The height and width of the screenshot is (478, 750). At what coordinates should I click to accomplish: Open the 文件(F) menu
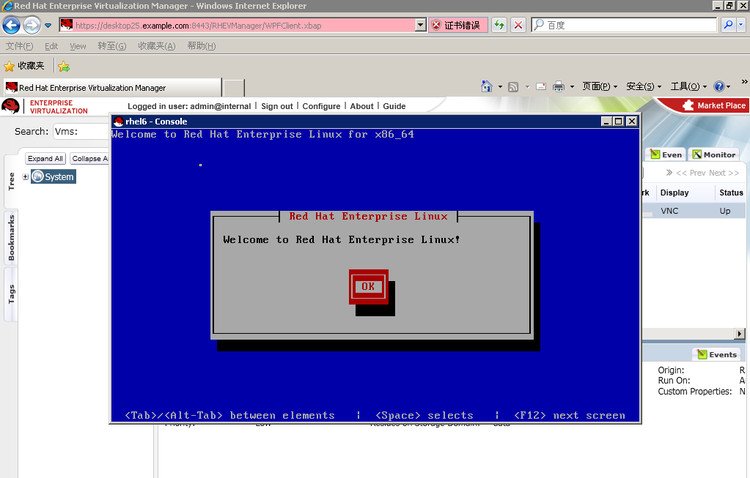click(x=20, y=46)
